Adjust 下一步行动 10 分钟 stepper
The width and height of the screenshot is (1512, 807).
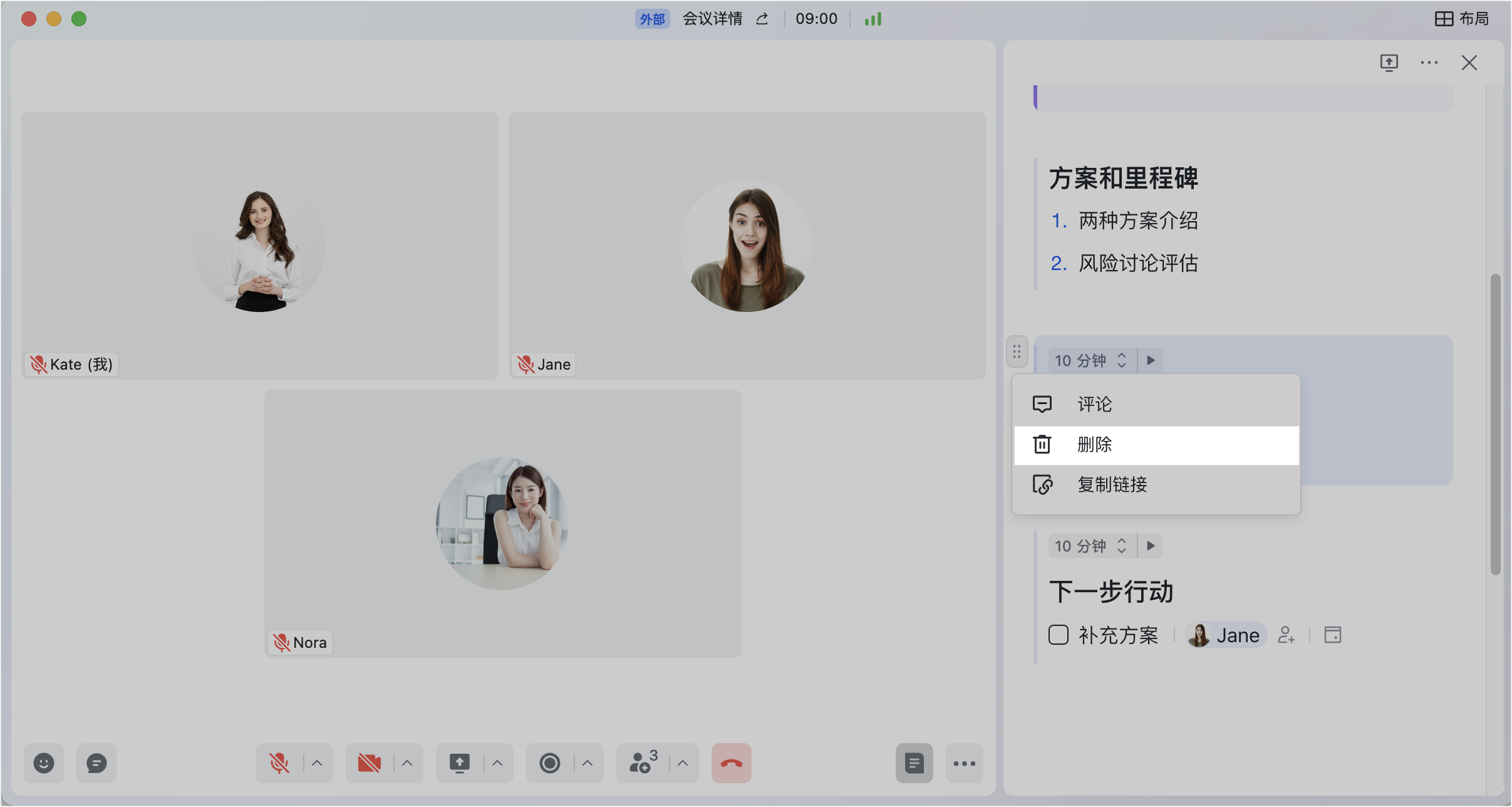[x=1122, y=546]
